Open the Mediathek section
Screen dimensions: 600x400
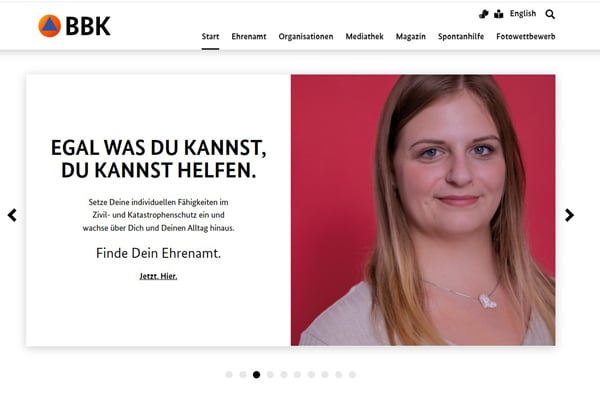pyautogui.click(x=364, y=36)
